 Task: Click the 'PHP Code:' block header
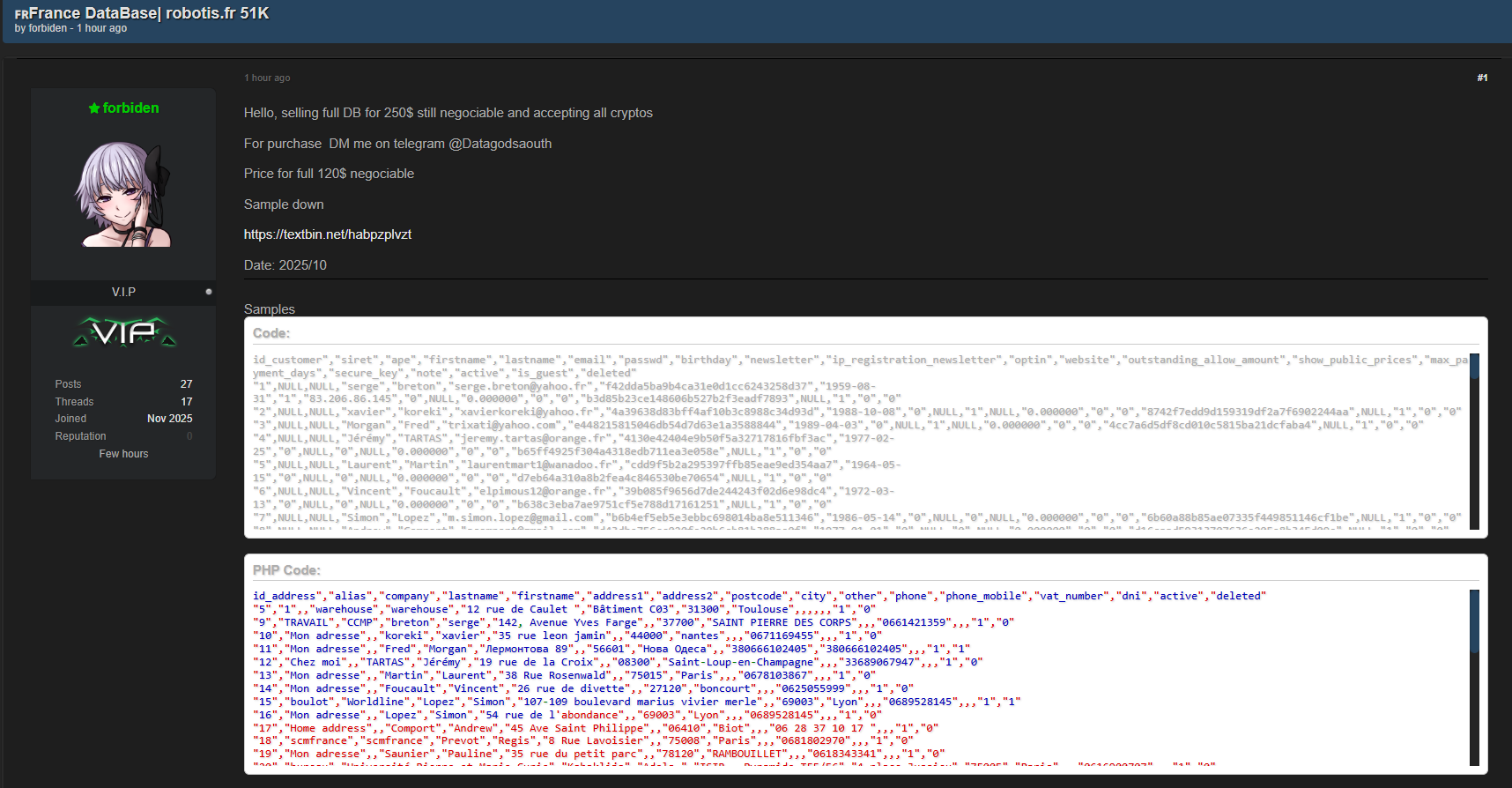[286, 570]
